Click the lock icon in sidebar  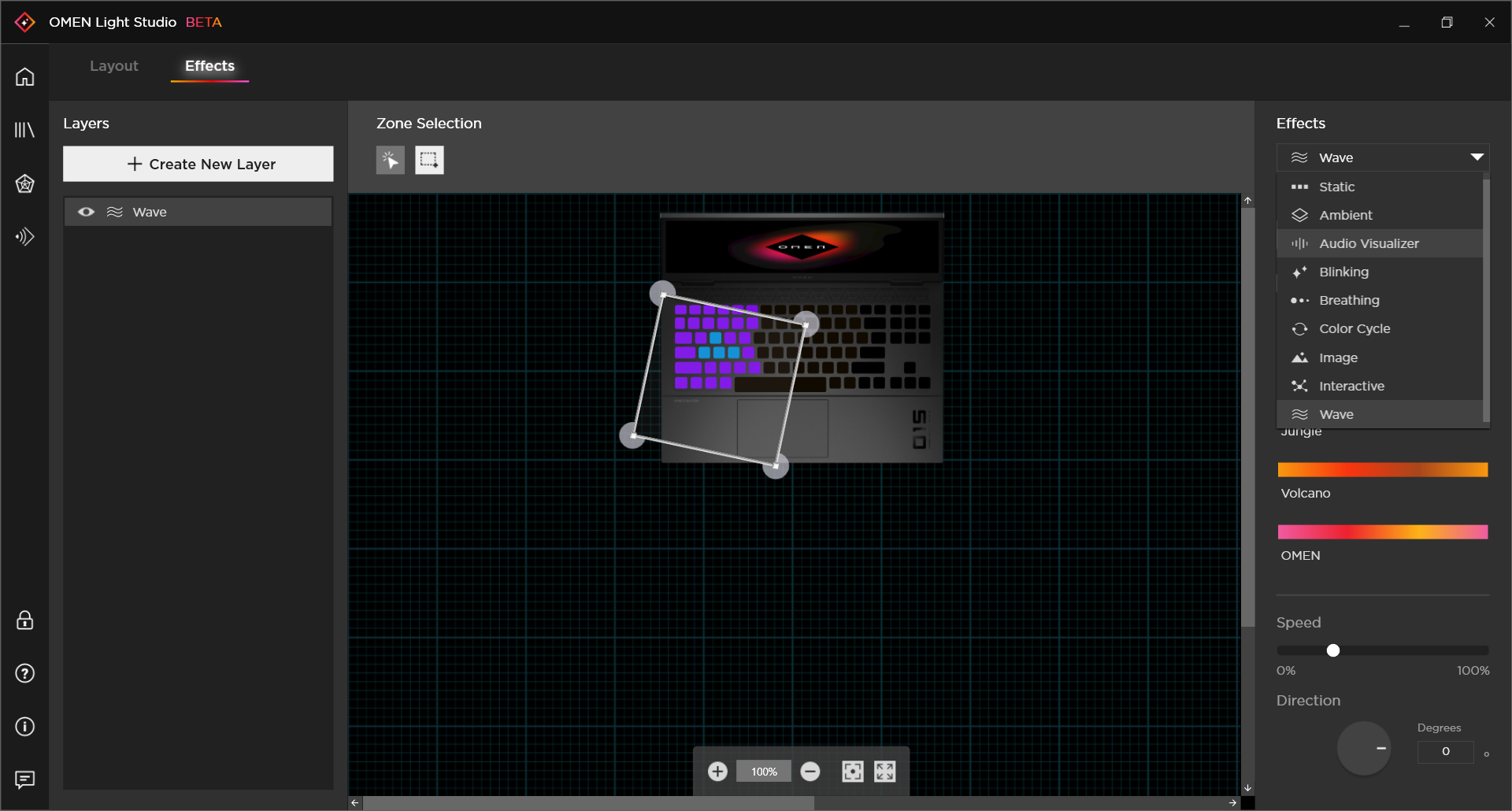coord(25,620)
